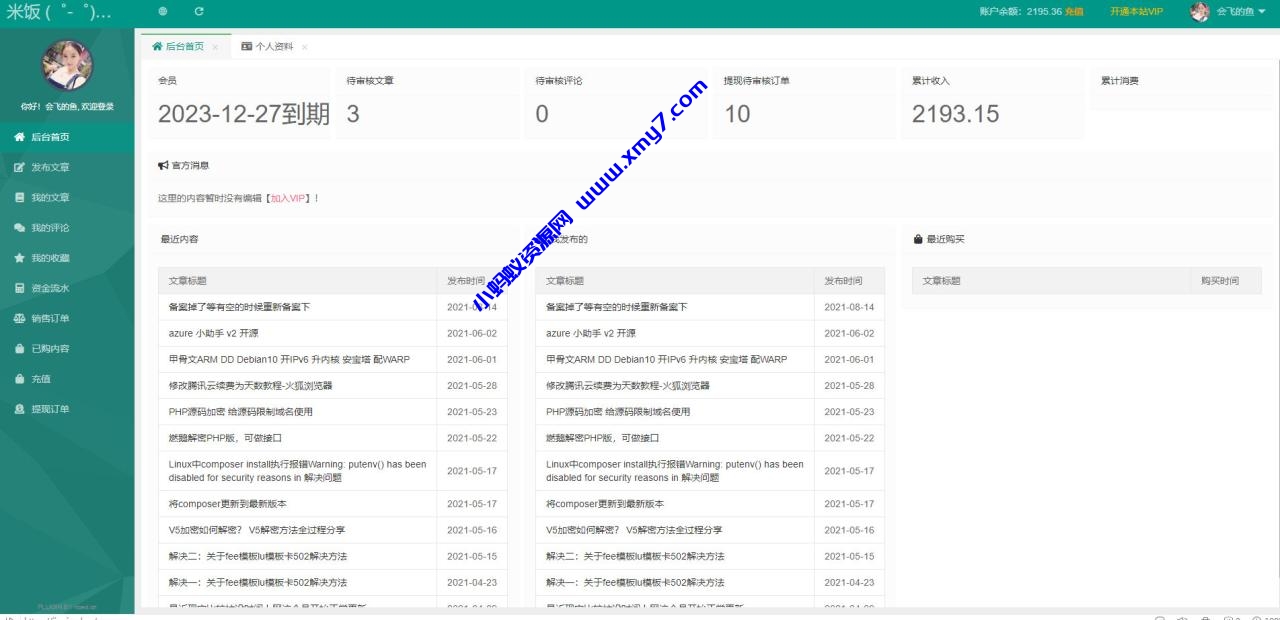Click the megaphone icon beside 官方消息

[162, 165]
